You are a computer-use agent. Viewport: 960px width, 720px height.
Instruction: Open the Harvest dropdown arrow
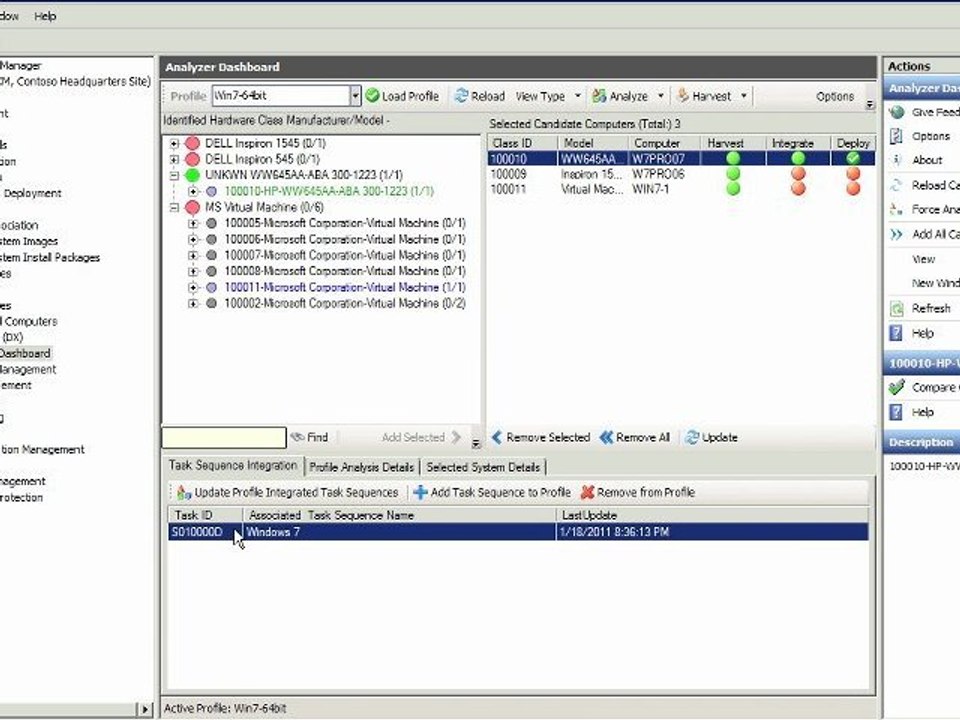pyautogui.click(x=744, y=96)
